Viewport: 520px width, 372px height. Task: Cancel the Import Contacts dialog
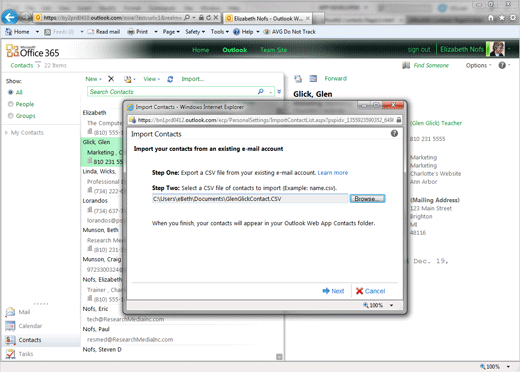[370, 291]
